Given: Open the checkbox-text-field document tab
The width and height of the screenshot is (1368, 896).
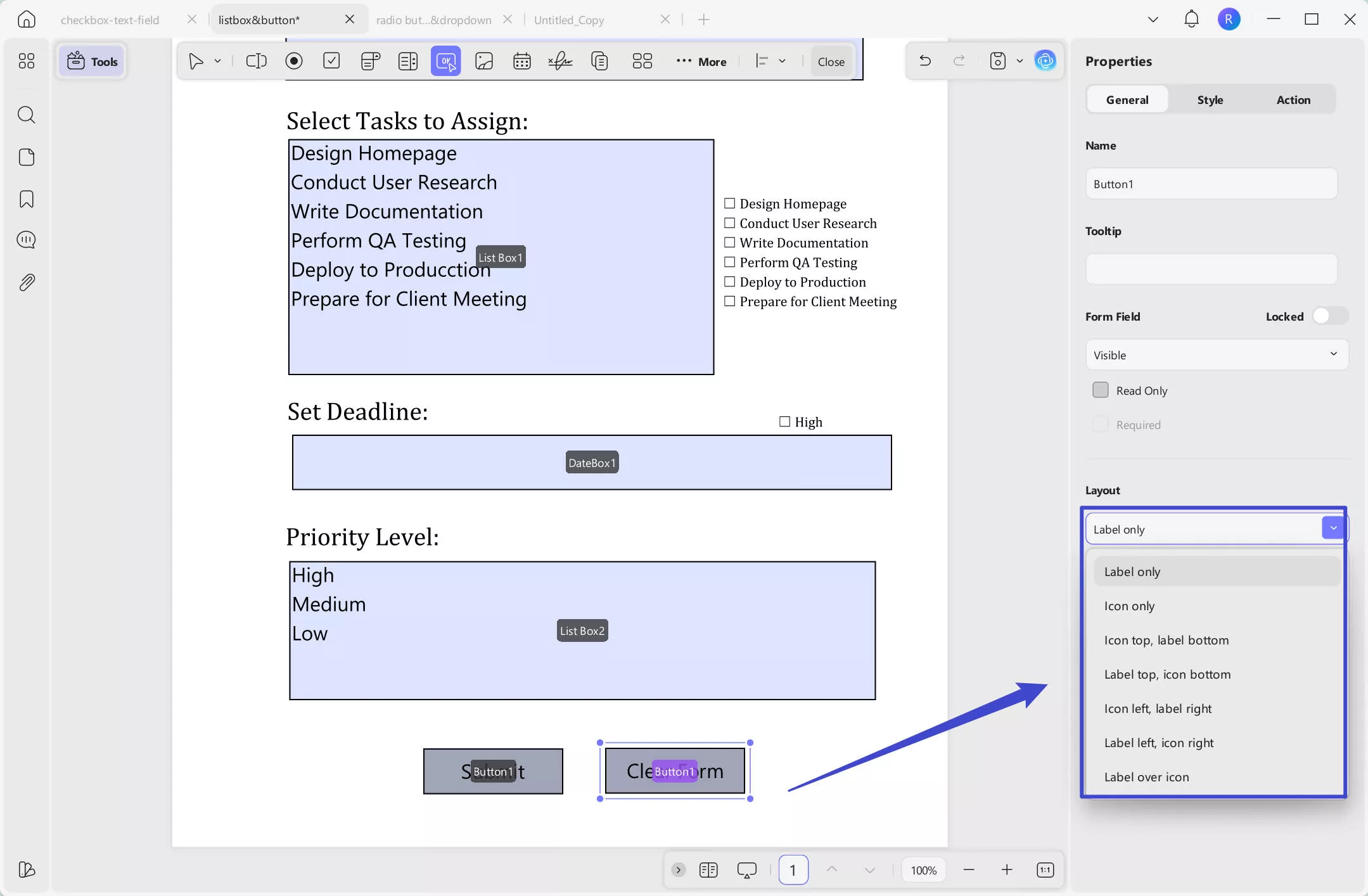Looking at the screenshot, I should coord(110,20).
